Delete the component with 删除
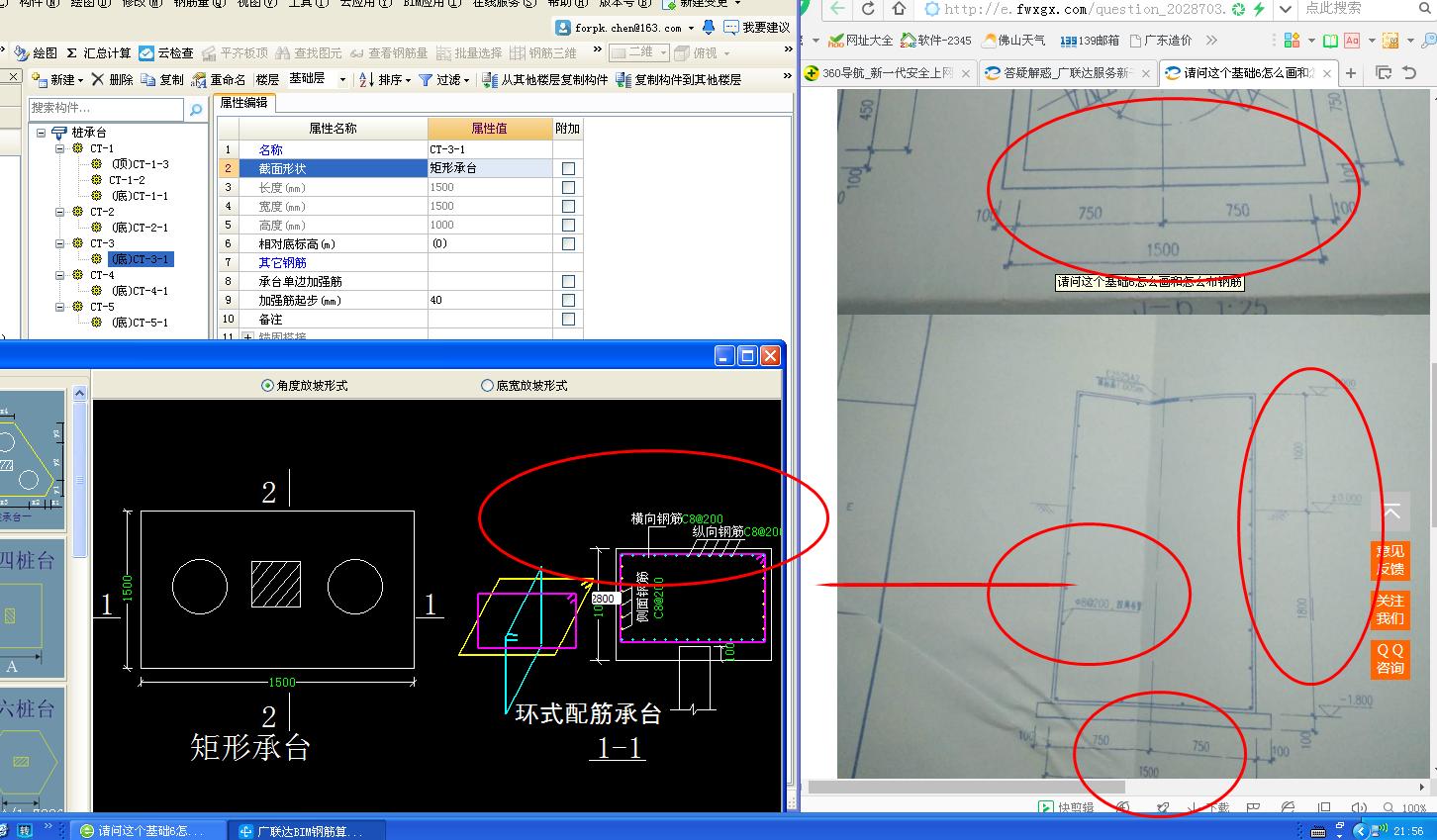 pyautogui.click(x=112, y=79)
